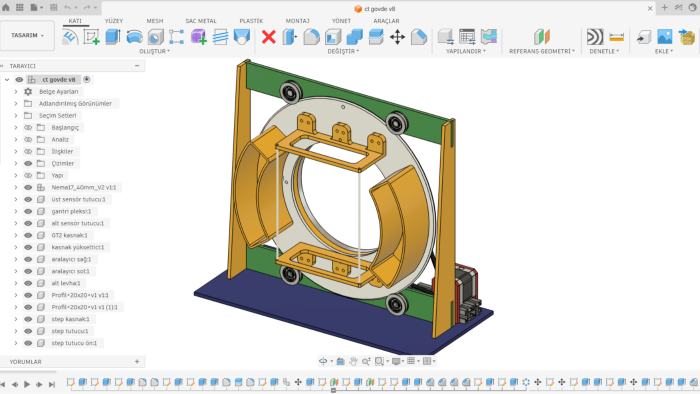Open the Orbit navigation tool
700x394 pixels.
323,361
